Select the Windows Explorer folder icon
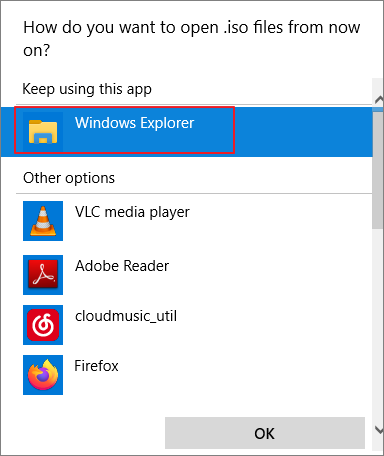The width and height of the screenshot is (384, 456). coord(43,132)
